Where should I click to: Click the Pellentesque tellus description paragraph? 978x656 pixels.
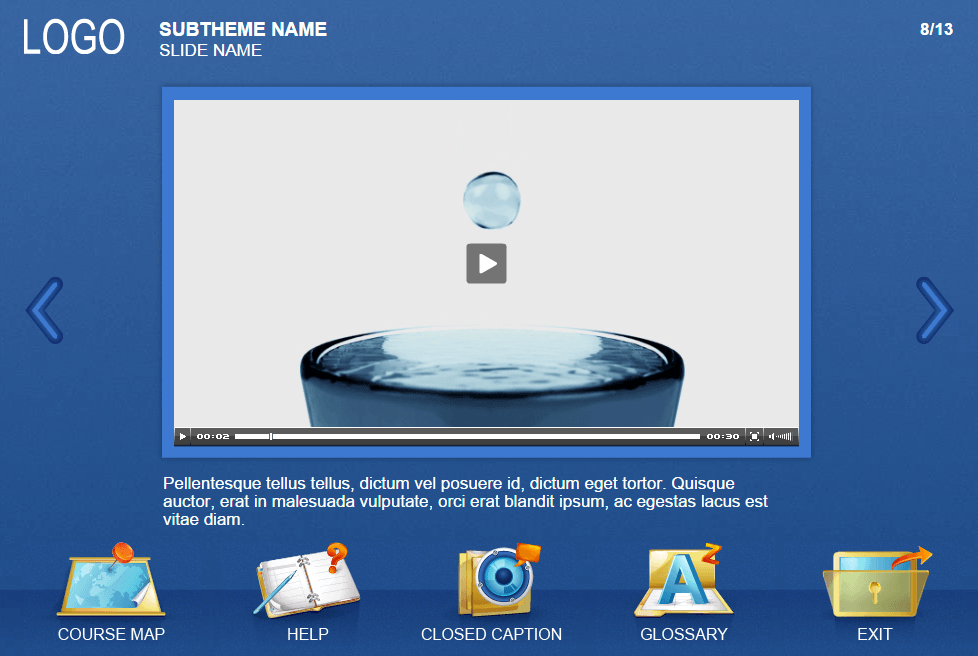[x=465, y=501]
